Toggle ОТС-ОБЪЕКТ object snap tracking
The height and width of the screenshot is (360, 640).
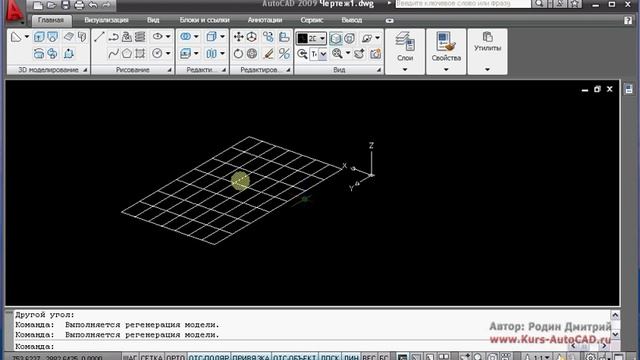point(294,357)
